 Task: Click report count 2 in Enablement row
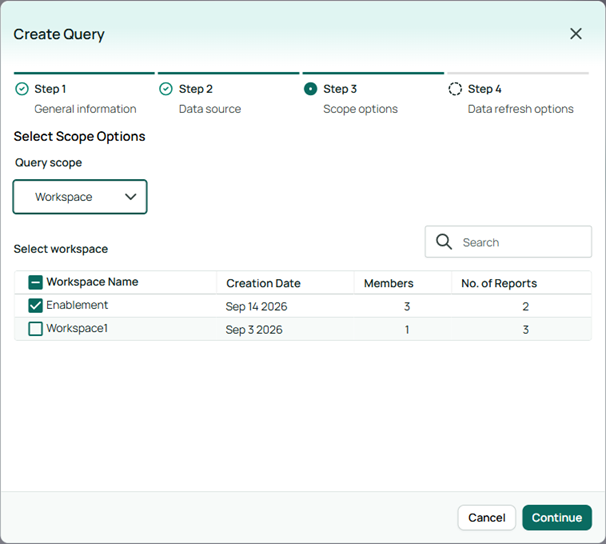coord(526,306)
